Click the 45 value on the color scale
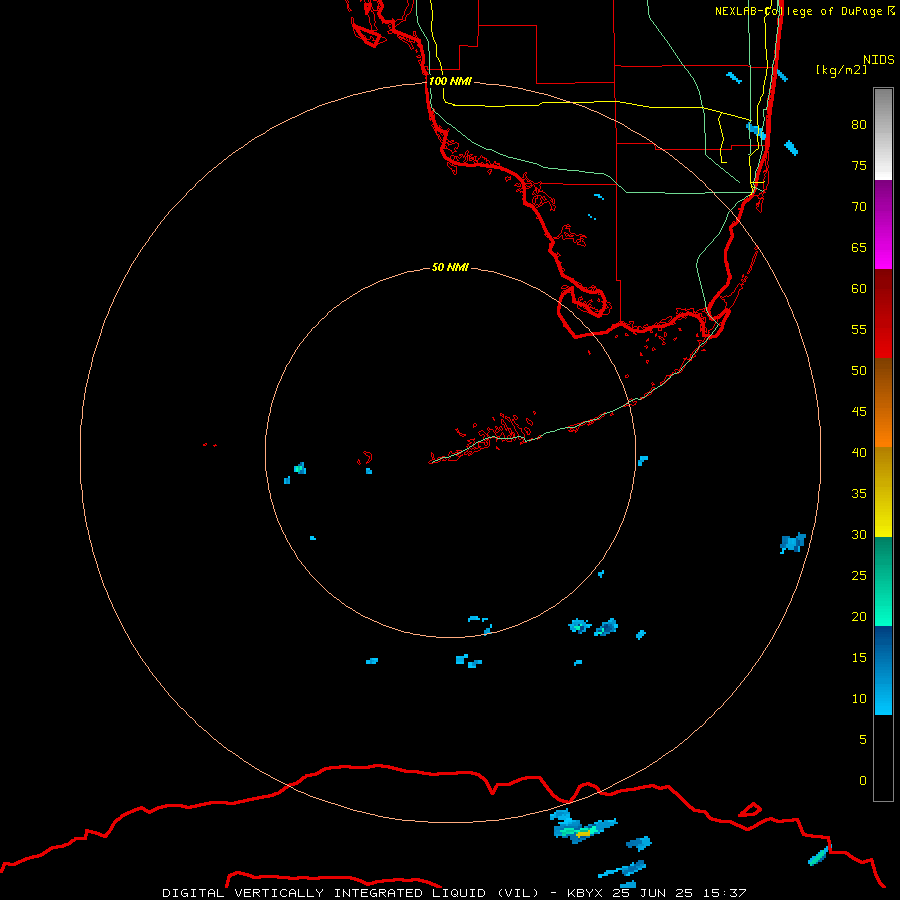 [x=859, y=412]
